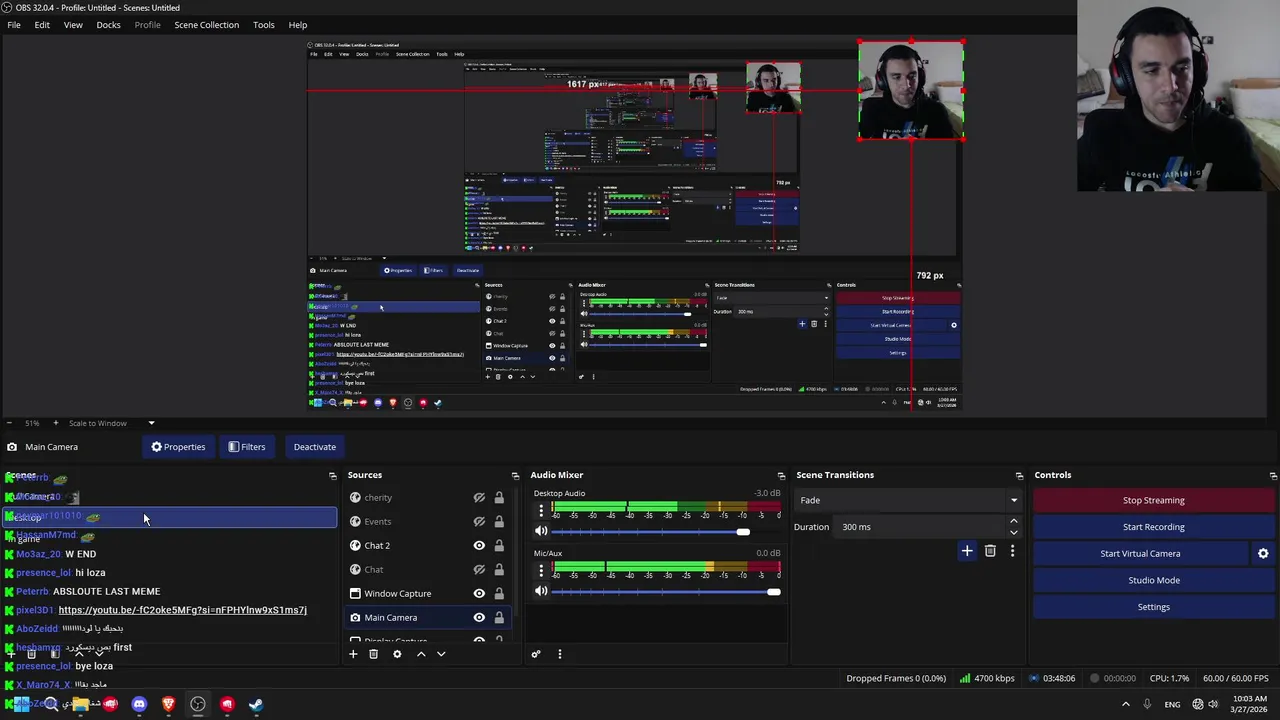
Task: Open Settings from Controls panel
Action: [x=1153, y=607]
